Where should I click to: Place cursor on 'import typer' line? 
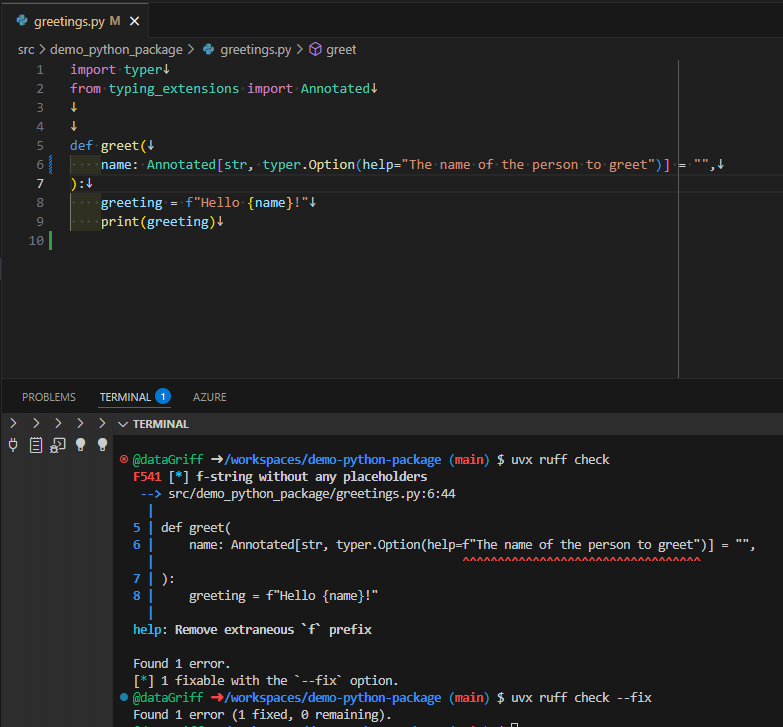click(x=116, y=70)
